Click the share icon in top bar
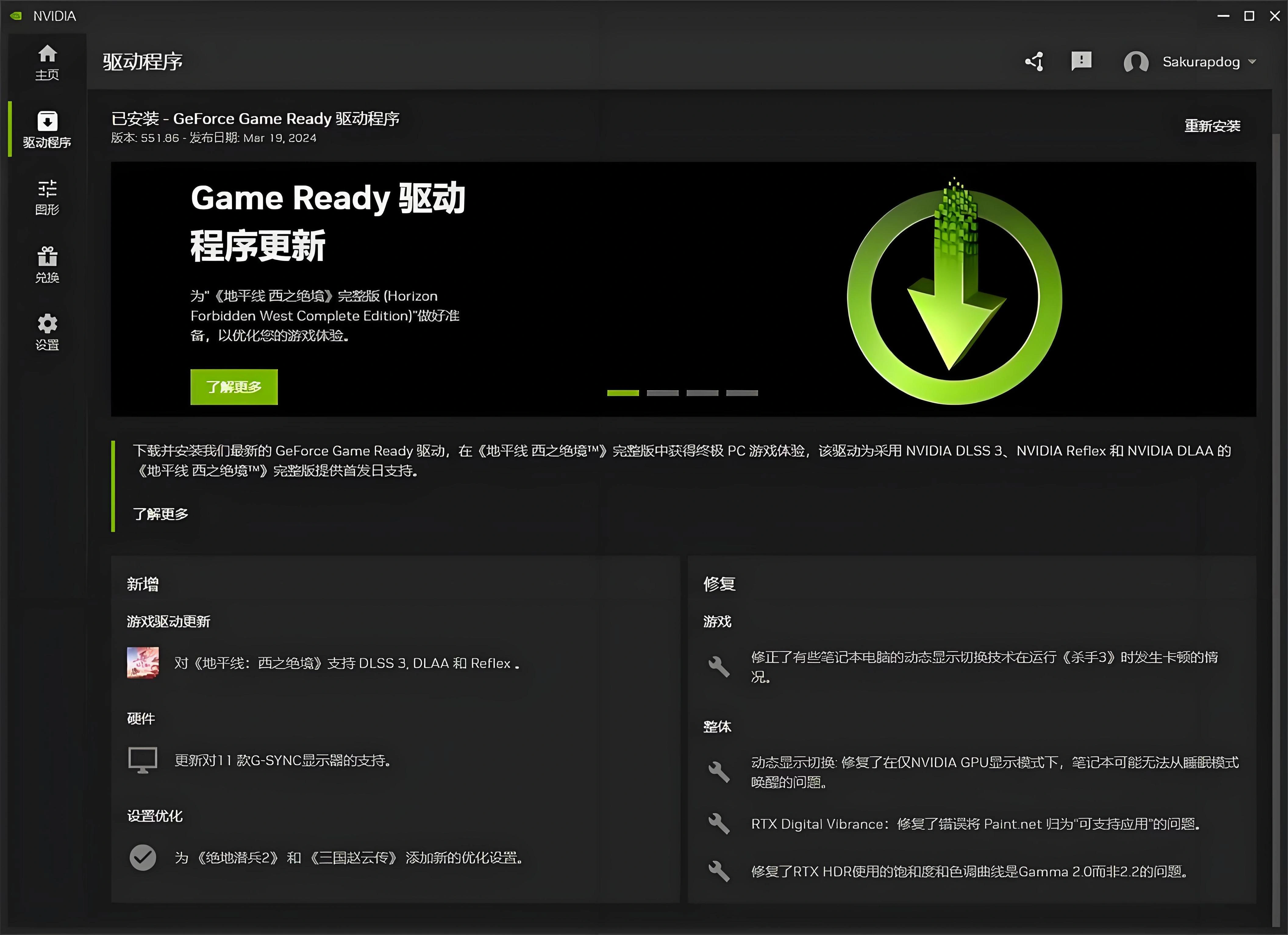Screen dimensions: 1288x935 [1035, 61]
